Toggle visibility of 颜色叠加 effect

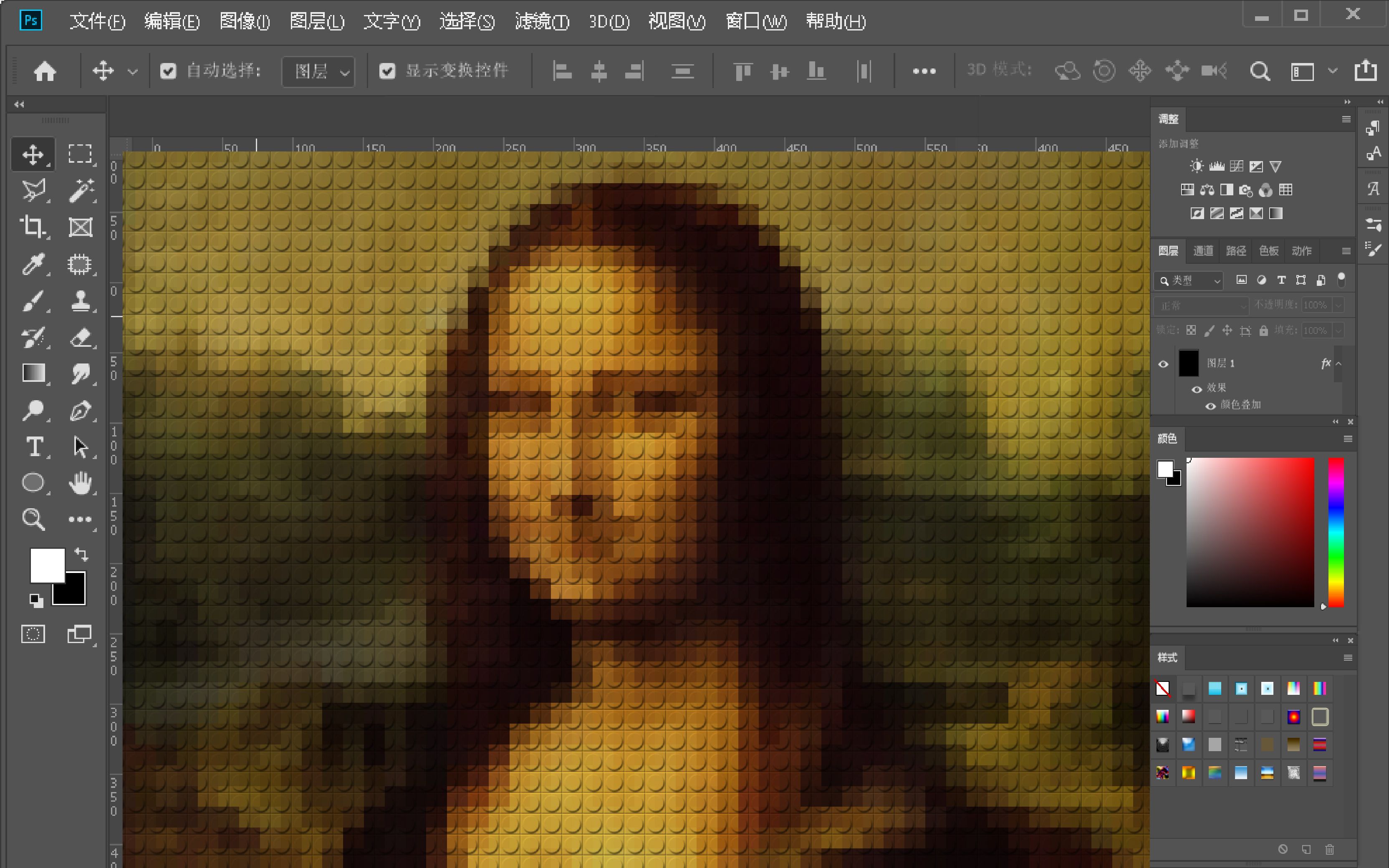(x=1210, y=406)
